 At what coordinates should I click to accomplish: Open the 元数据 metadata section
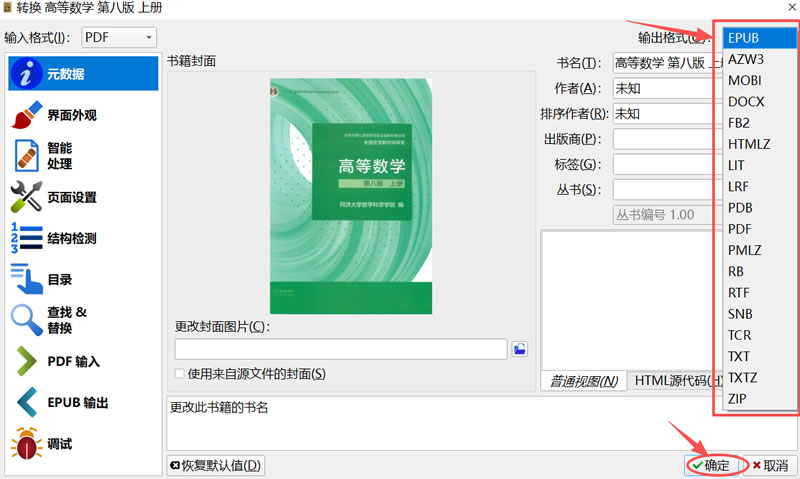pyautogui.click(x=80, y=73)
